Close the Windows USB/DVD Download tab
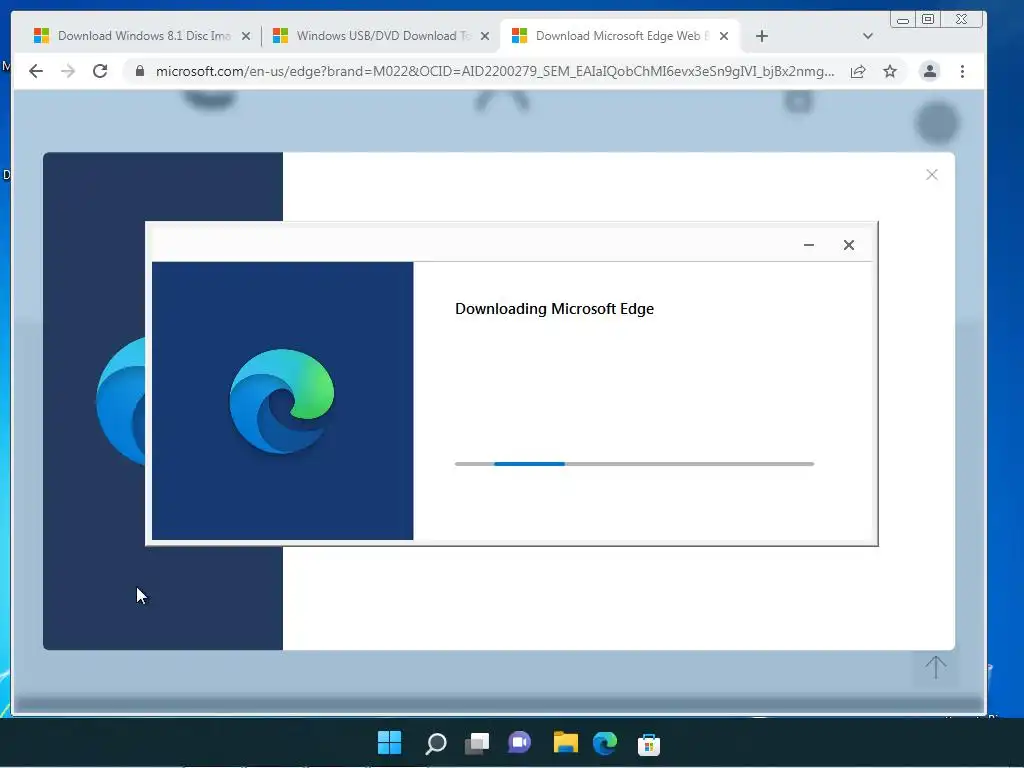This screenshot has width=1024, height=768. [485, 36]
